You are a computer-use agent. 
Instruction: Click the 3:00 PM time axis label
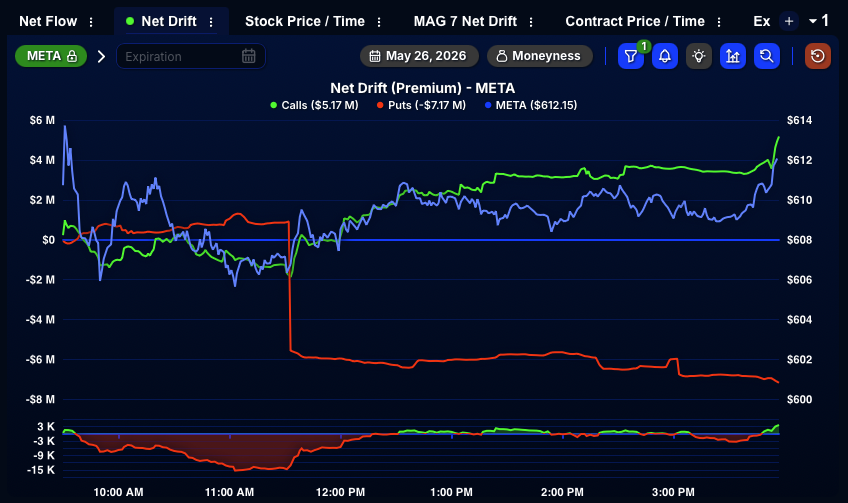click(x=673, y=492)
